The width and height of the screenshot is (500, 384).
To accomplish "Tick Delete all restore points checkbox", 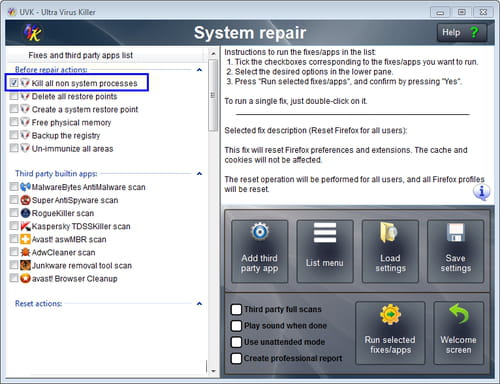I will (x=14, y=96).
